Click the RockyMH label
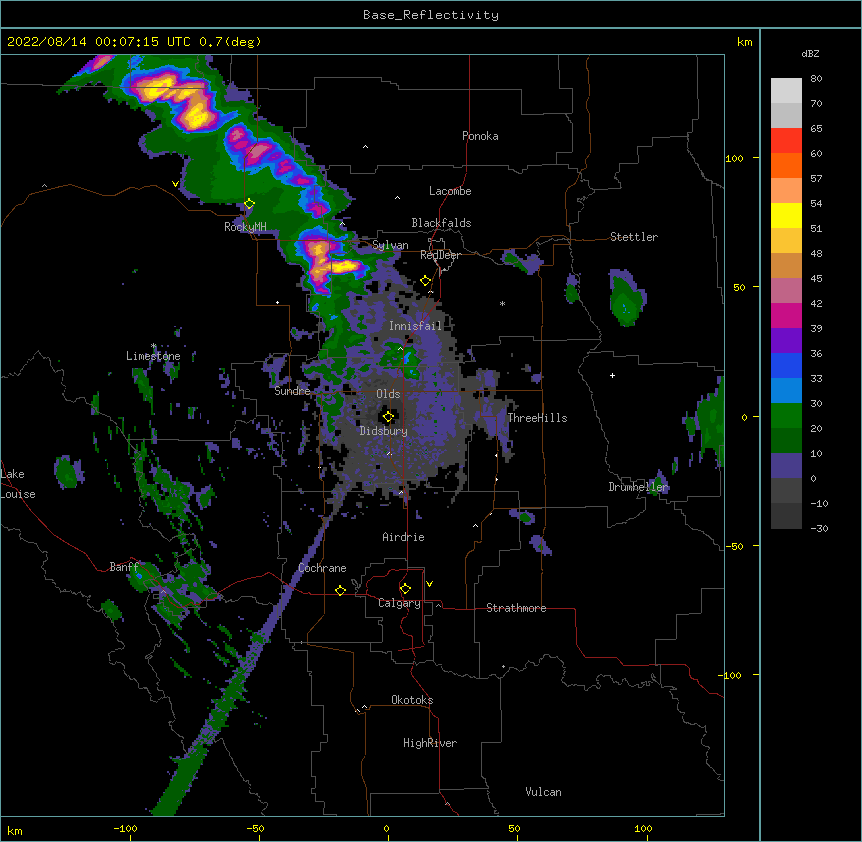This screenshot has height=842, width=862. coord(245,226)
